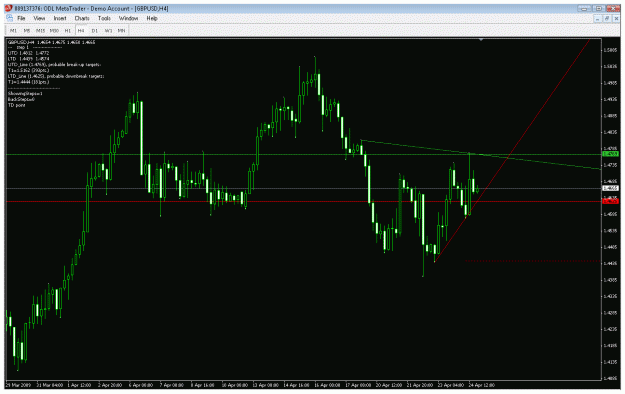Open the View menu
The height and width of the screenshot is (394, 625).
(x=39, y=18)
